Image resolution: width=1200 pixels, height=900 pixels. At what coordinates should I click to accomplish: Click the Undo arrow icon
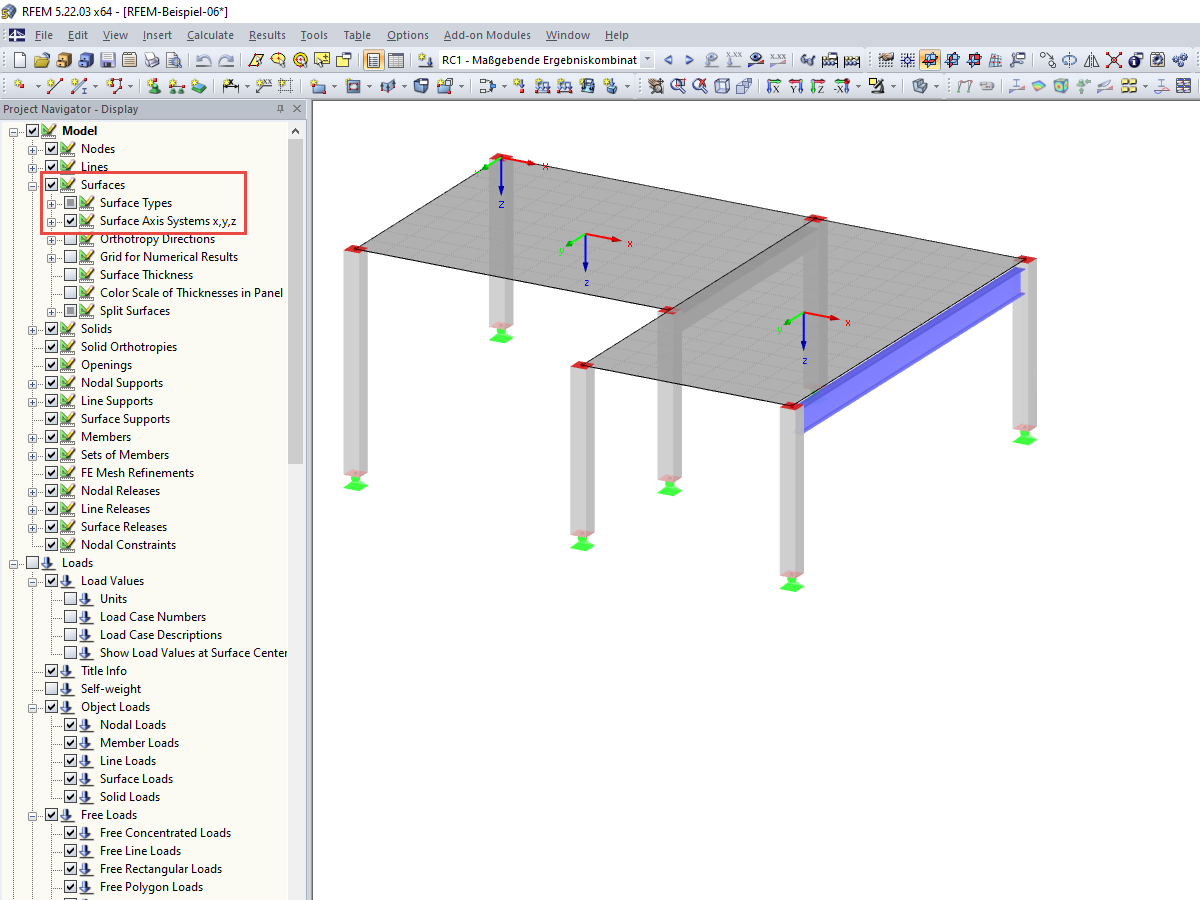tap(203, 60)
